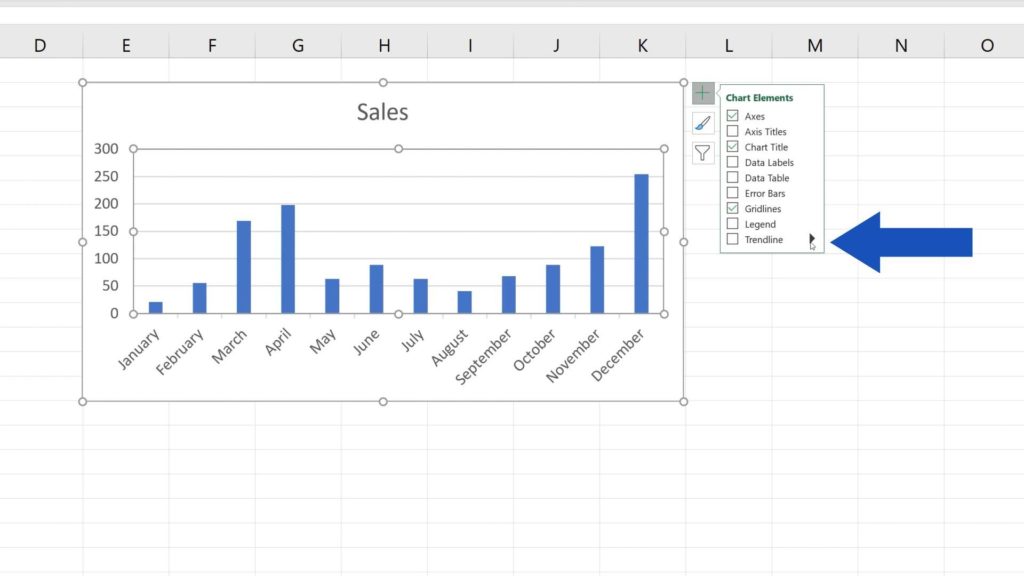
Task: Select column header E
Action: click(x=126, y=45)
